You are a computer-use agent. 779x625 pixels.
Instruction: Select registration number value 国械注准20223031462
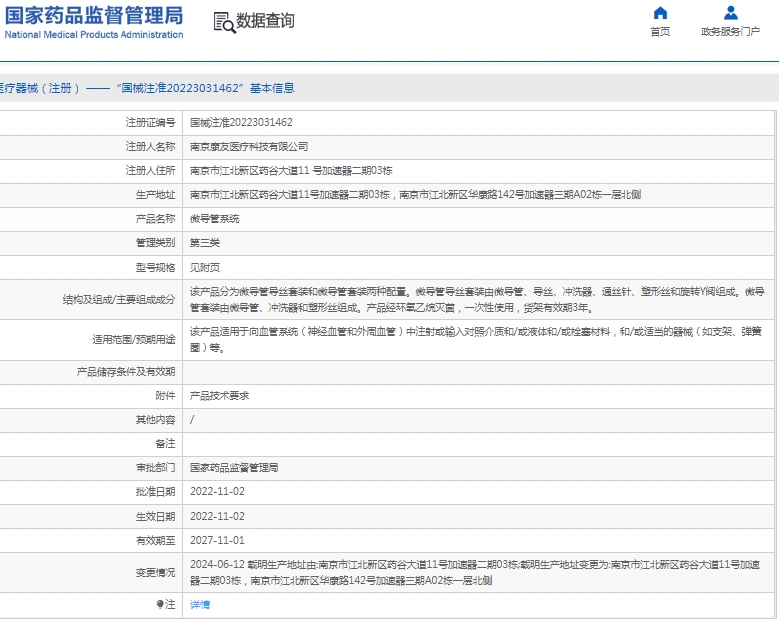click(241, 122)
